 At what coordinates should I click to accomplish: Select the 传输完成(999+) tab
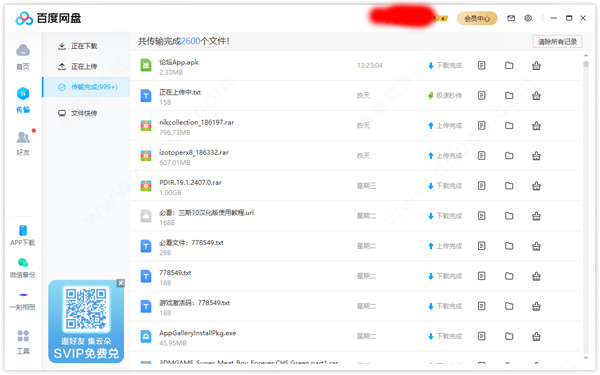point(86,87)
